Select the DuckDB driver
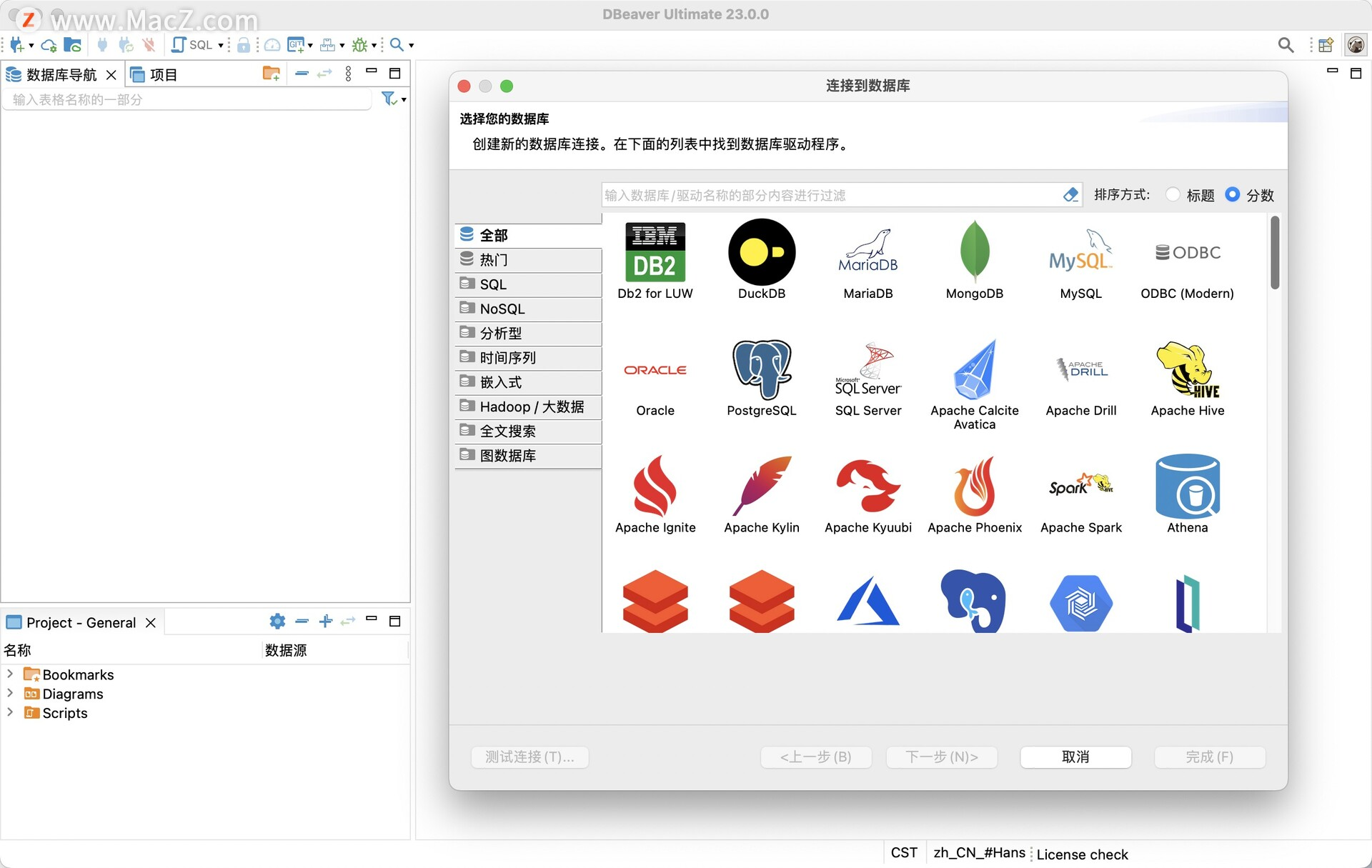This screenshot has height=868, width=1372. tap(762, 260)
